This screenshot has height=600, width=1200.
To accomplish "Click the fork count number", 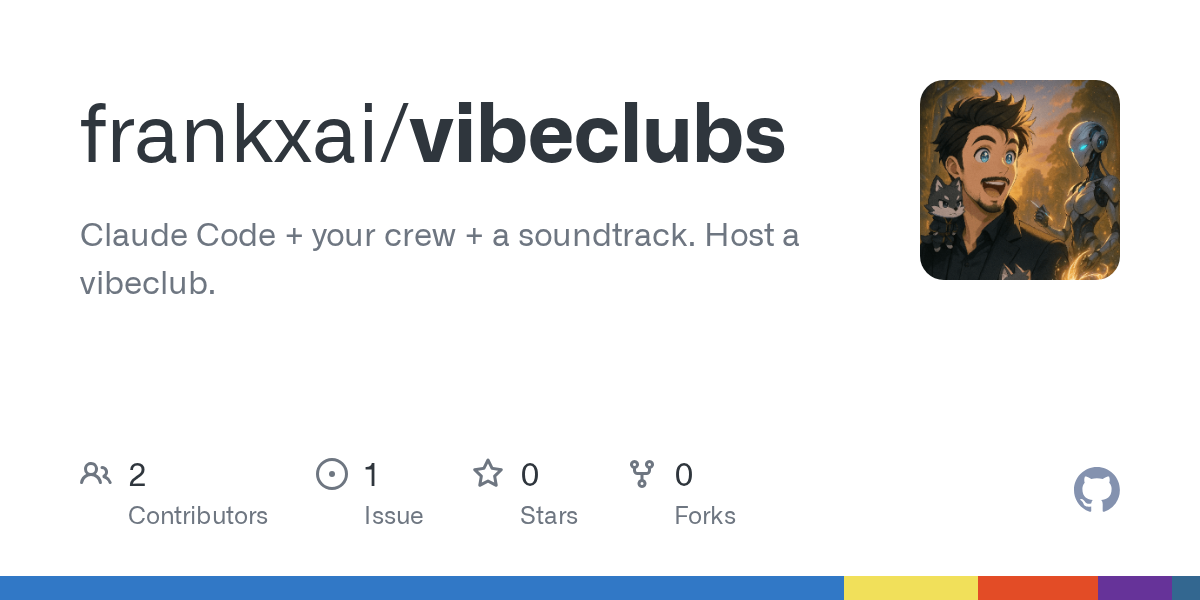I will point(684,475).
